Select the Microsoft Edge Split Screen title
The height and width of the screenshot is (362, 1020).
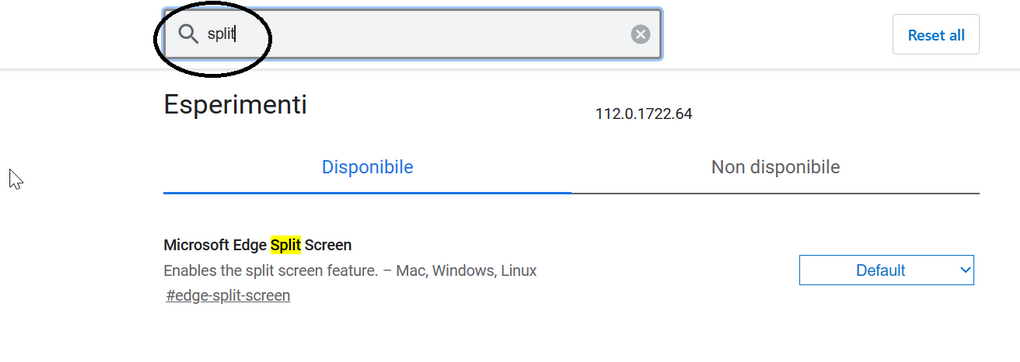(x=258, y=245)
